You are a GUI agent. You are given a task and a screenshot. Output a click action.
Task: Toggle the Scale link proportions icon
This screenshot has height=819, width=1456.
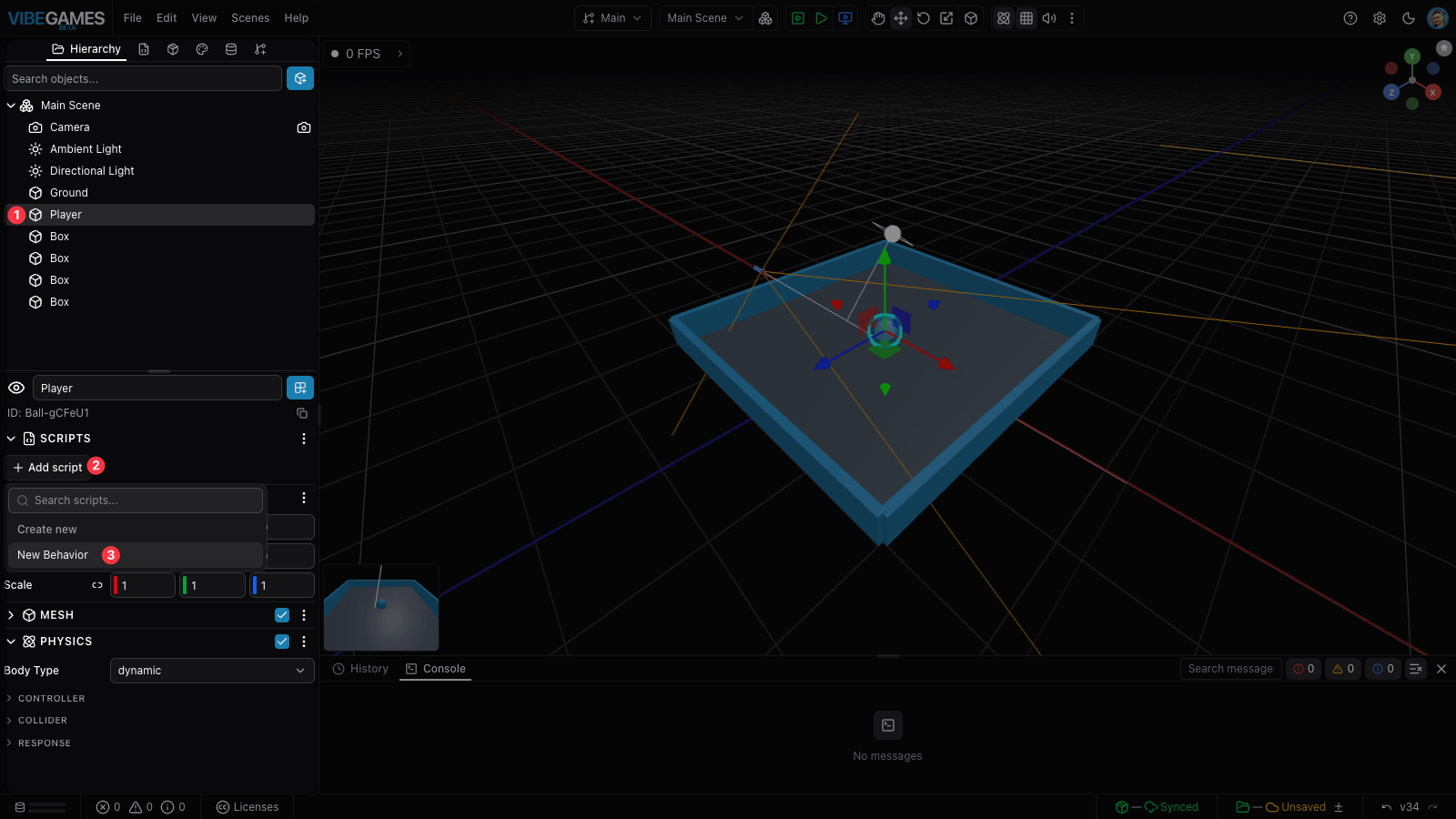97,585
